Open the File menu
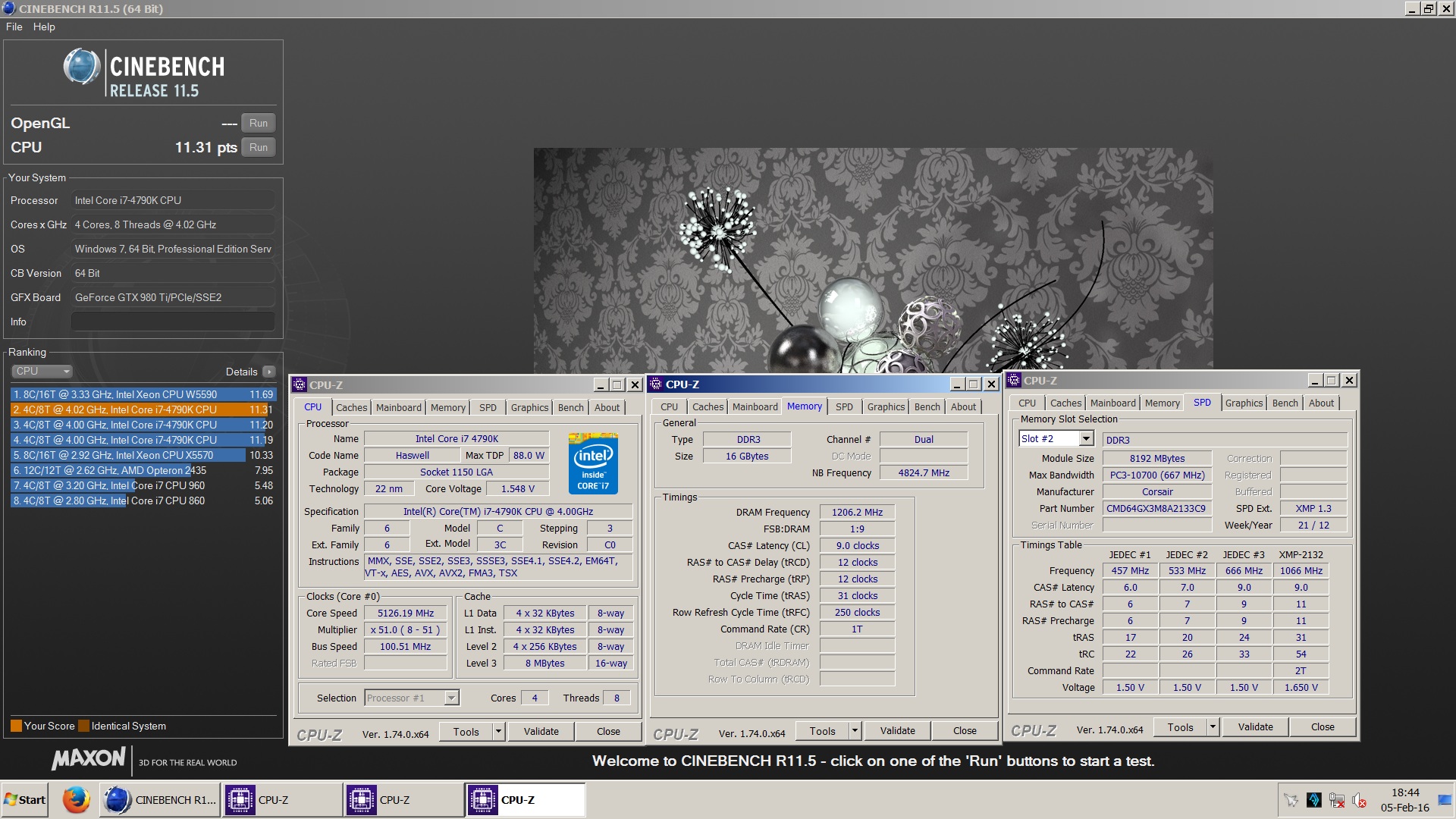The height and width of the screenshot is (819, 1456). point(14,27)
